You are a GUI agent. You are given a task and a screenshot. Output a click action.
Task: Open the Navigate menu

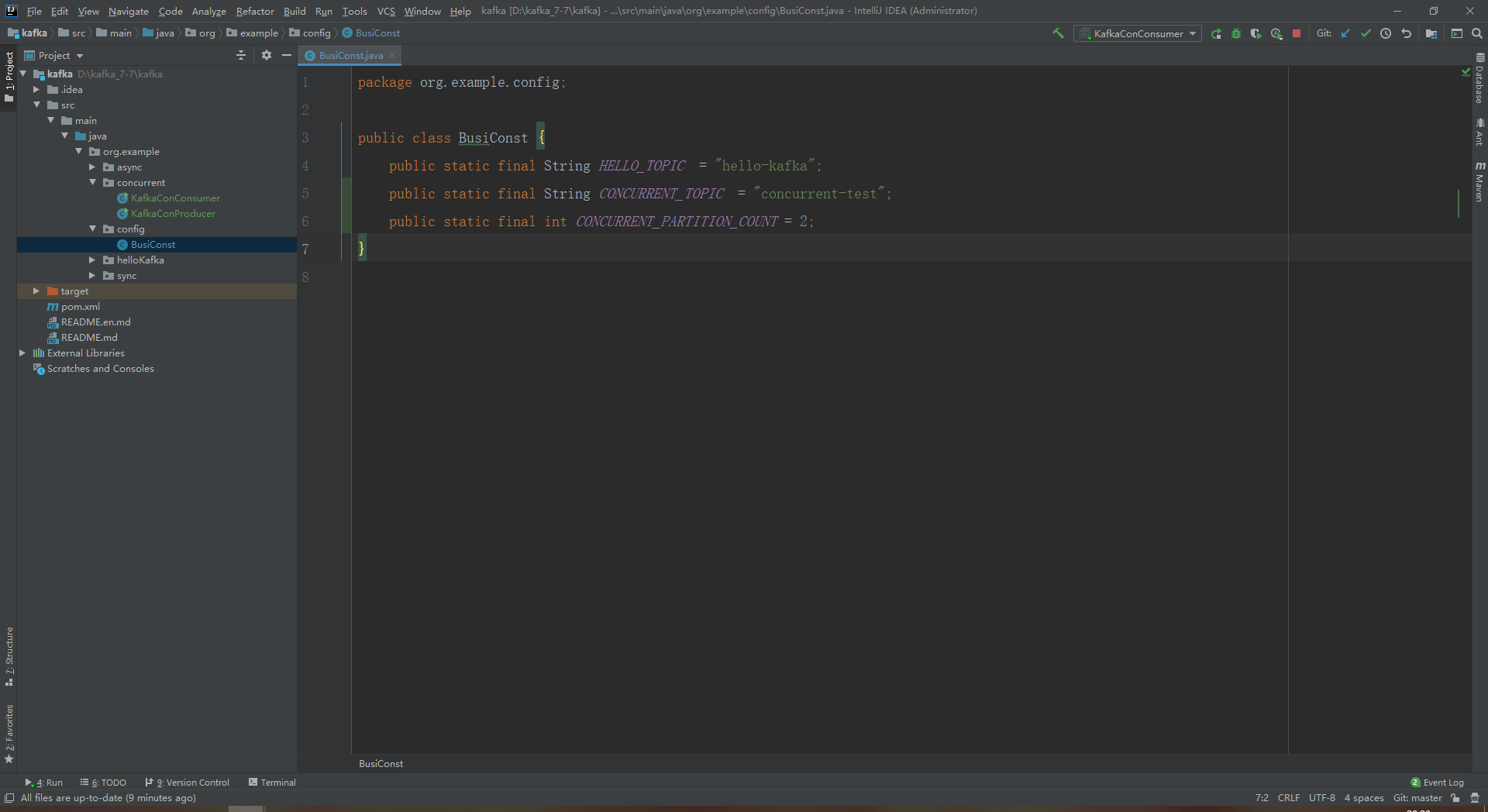(129, 11)
